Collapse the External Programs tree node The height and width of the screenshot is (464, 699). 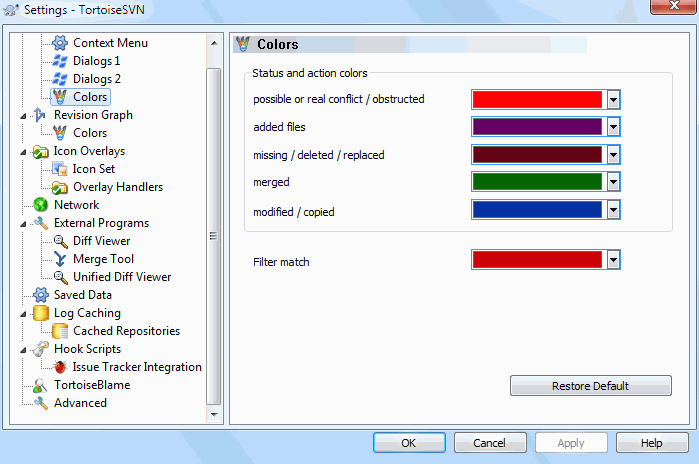coord(23,224)
